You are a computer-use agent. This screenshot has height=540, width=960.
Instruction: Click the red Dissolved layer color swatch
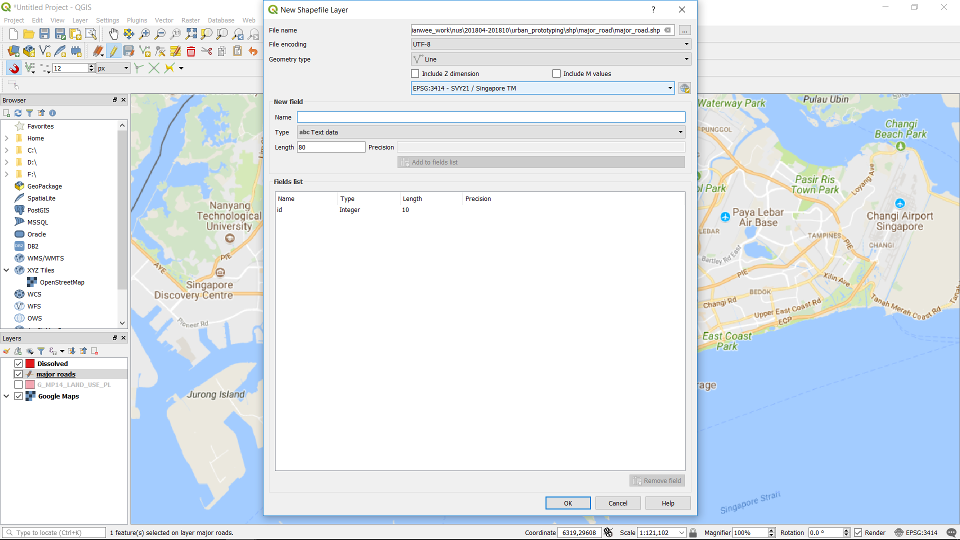pos(30,363)
